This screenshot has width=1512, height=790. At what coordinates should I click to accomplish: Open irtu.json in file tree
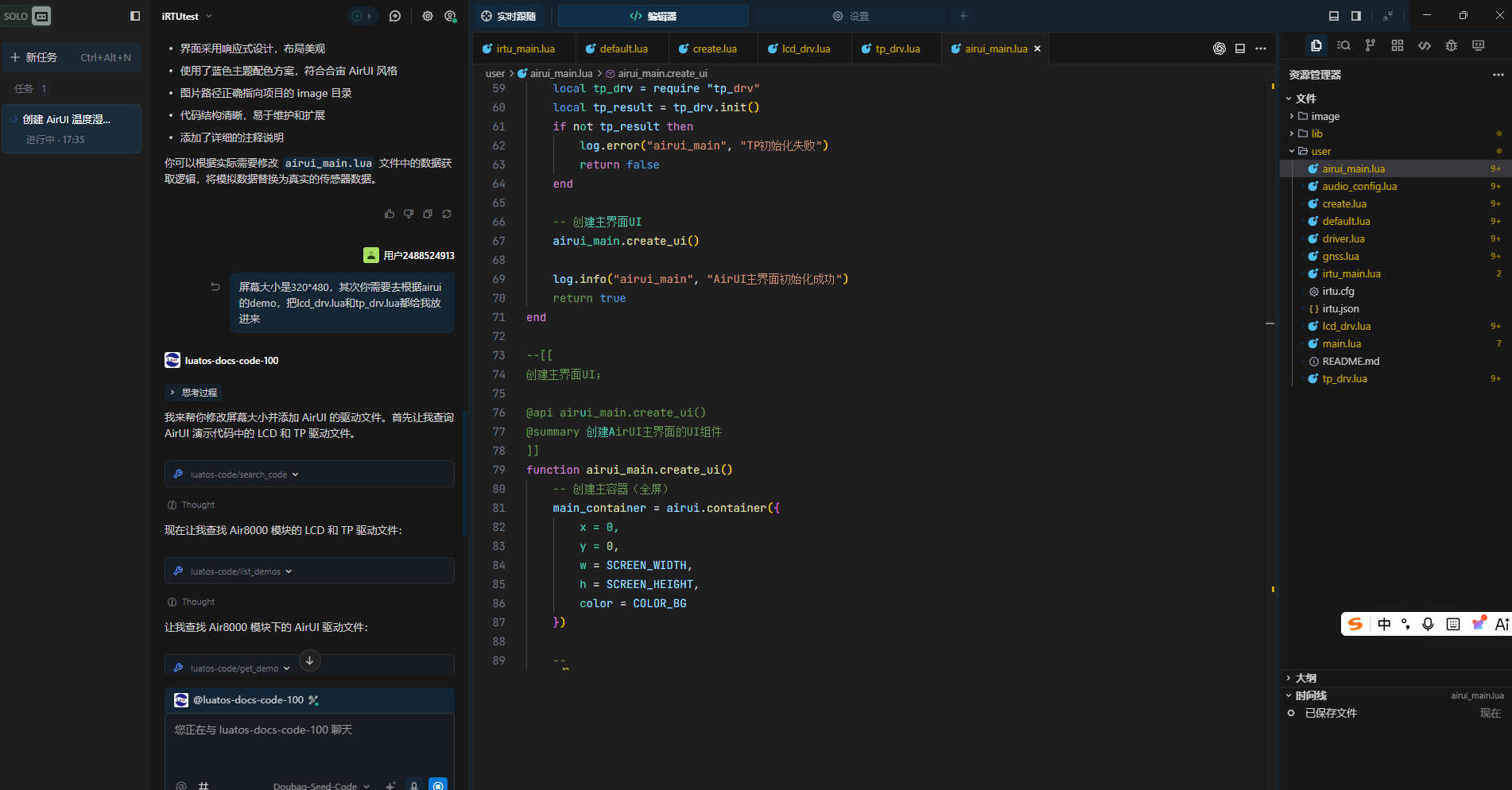tap(1396, 308)
